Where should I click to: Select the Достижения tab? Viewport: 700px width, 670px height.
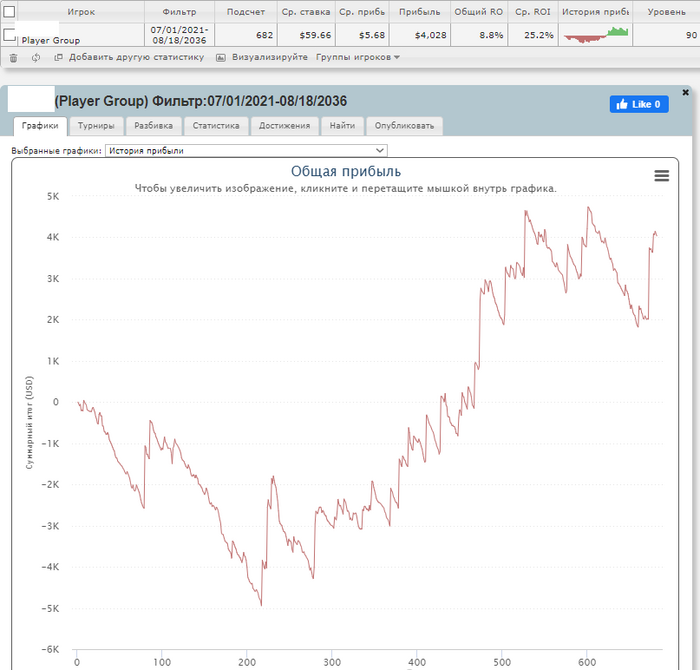pos(284,126)
